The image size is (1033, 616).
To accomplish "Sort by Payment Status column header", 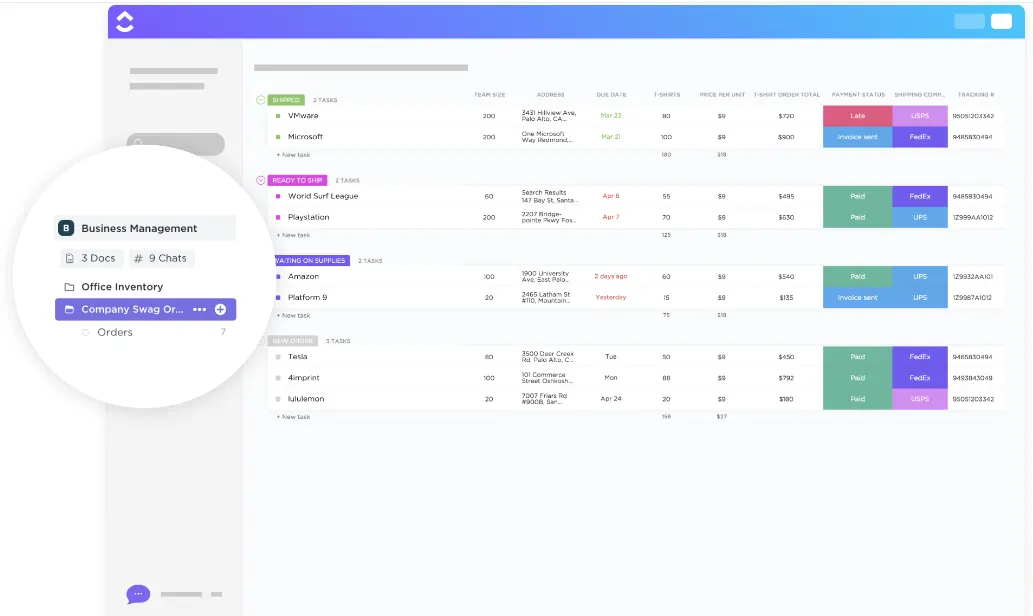I will [x=858, y=95].
